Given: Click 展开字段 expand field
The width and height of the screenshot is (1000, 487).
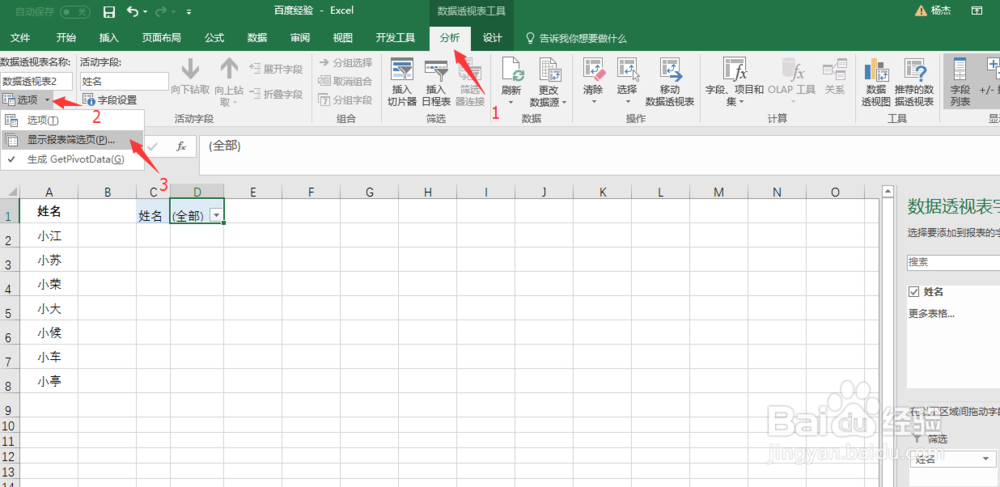Looking at the screenshot, I should (x=276, y=69).
